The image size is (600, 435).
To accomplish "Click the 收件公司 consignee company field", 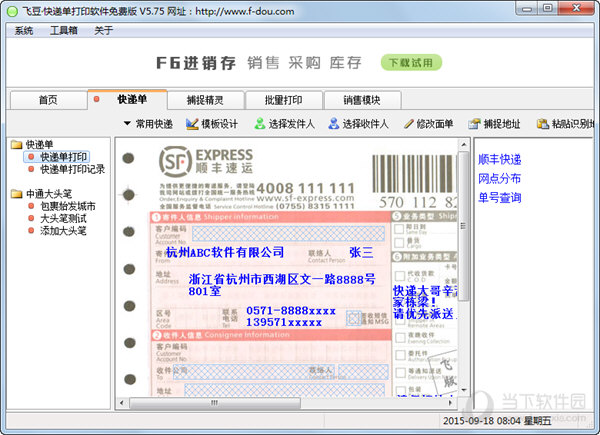I will tap(253, 371).
